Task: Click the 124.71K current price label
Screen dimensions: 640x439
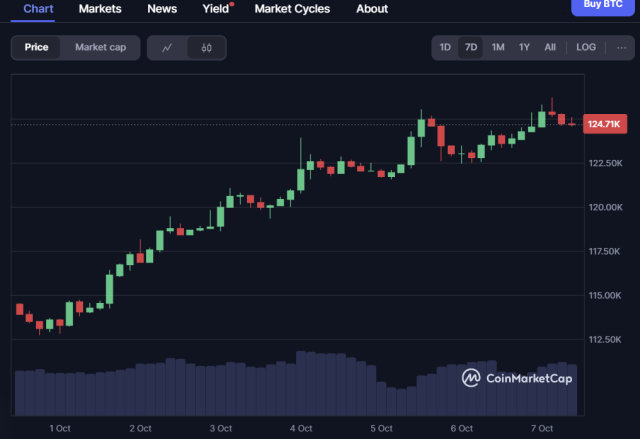Action: point(605,124)
